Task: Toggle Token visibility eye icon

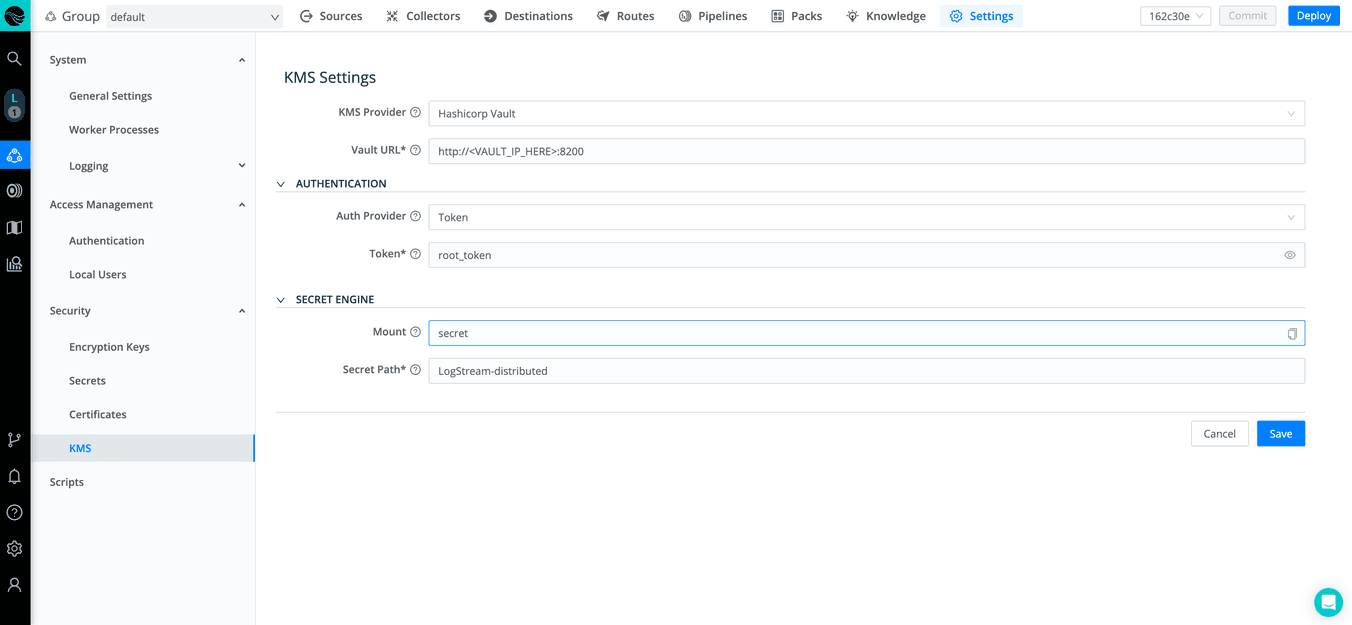Action: point(1289,255)
